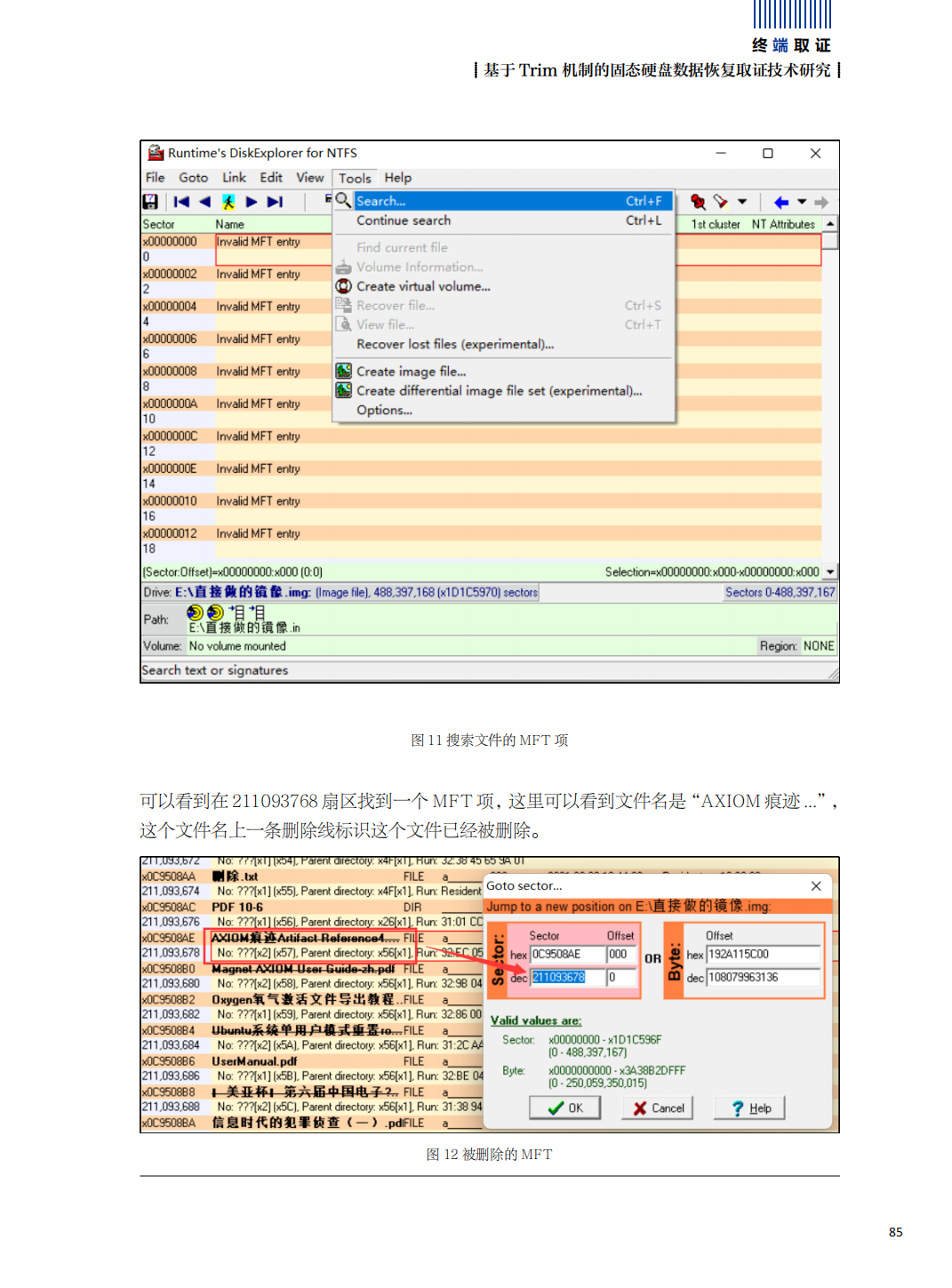Choose Continue search in Tools menu

click(x=503, y=220)
